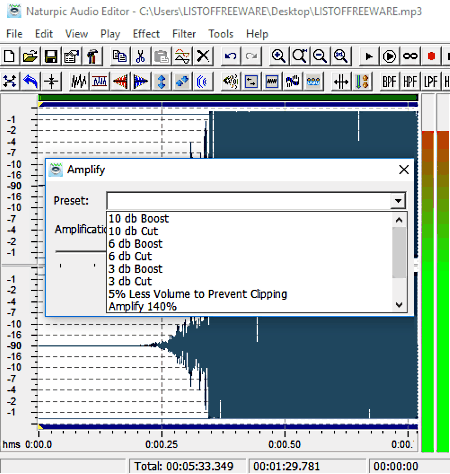
Task: Toggle loop playback infinity icon
Action: (410, 56)
